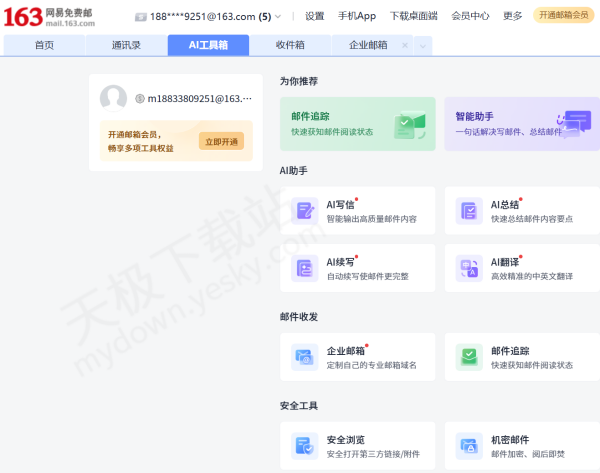
Task: Launch the AI翻译 translation icon
Action: [468, 269]
